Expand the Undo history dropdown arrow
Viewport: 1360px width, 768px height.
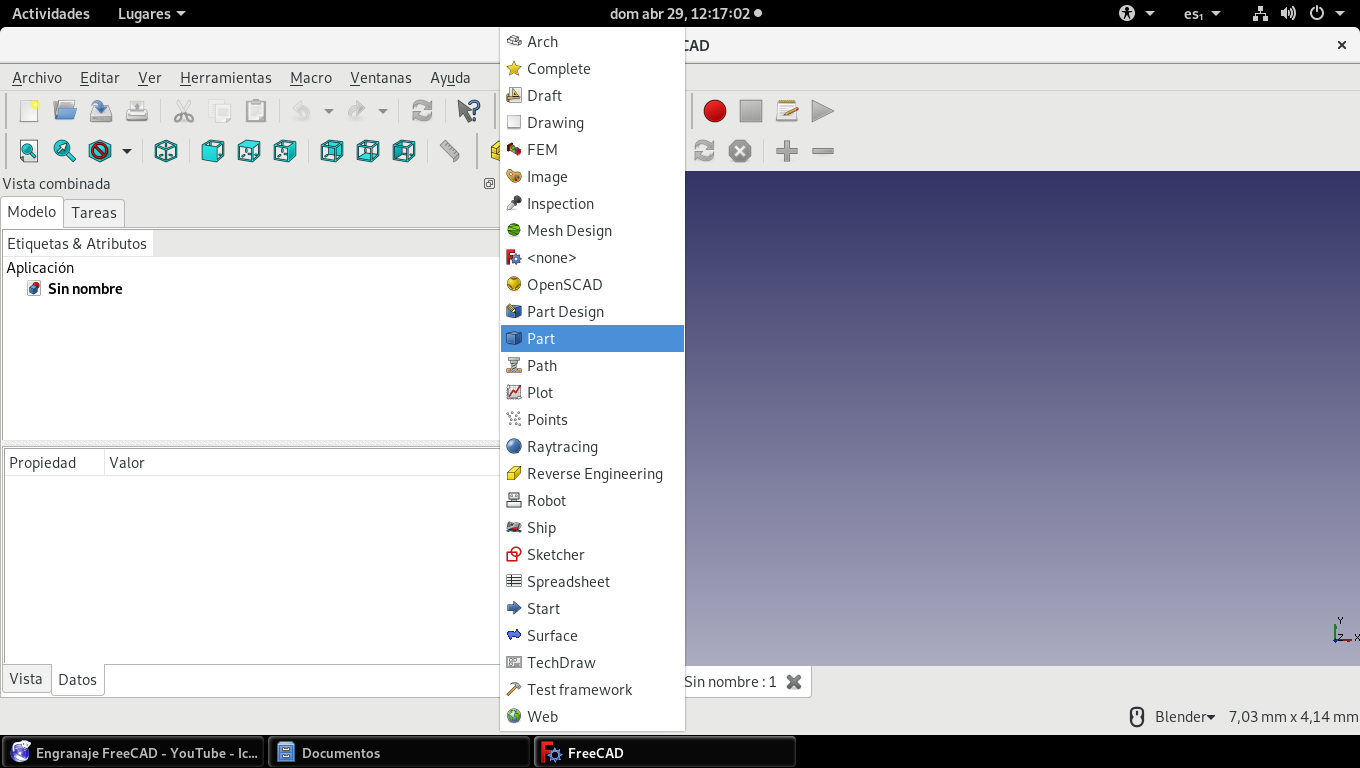(x=328, y=111)
